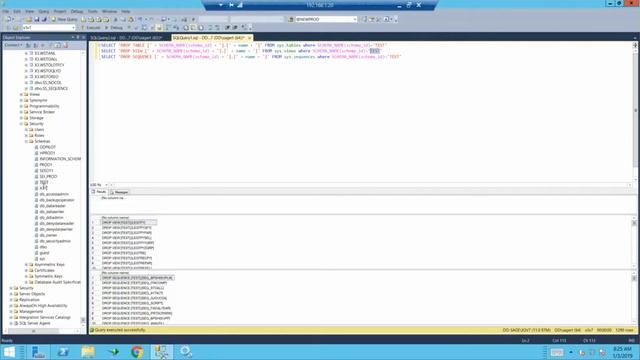Select the db_owner schema
640x360 pixels.
48,236
